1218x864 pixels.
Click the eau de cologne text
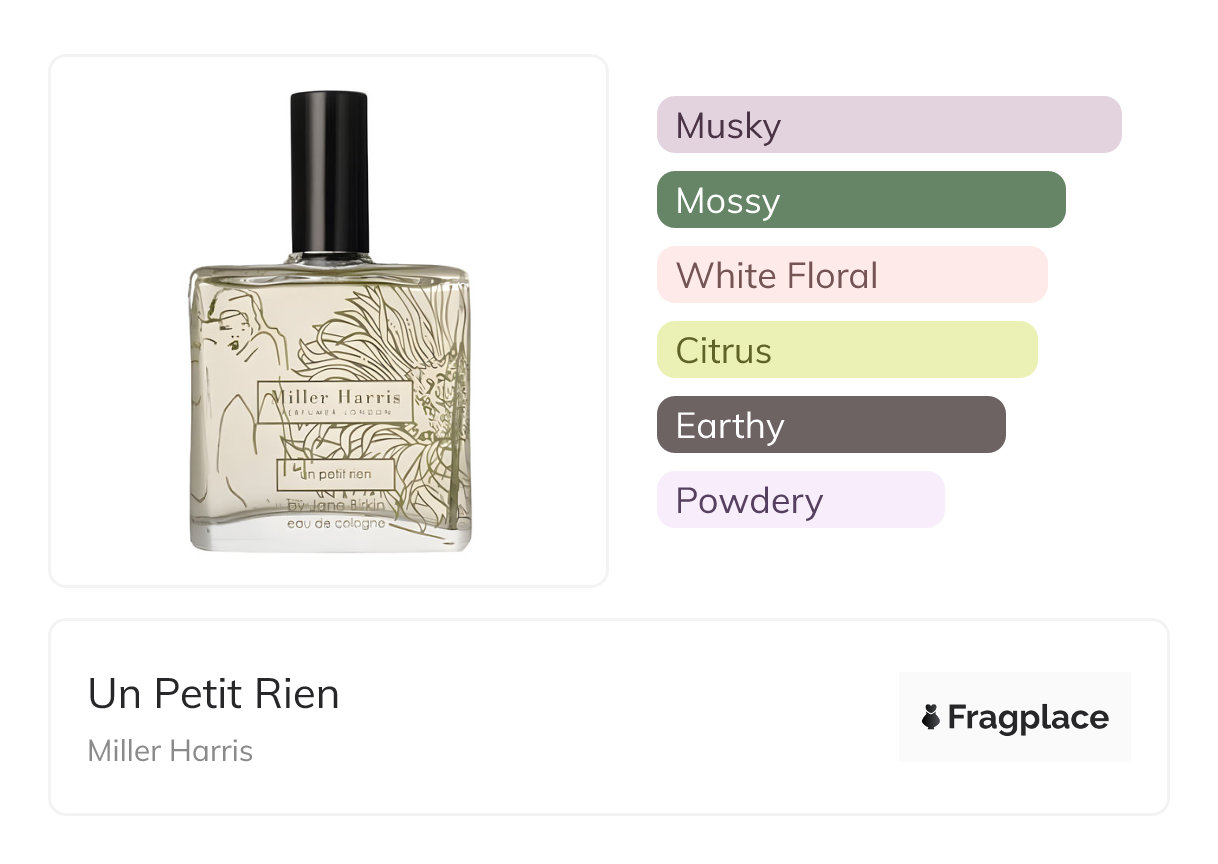(x=336, y=523)
